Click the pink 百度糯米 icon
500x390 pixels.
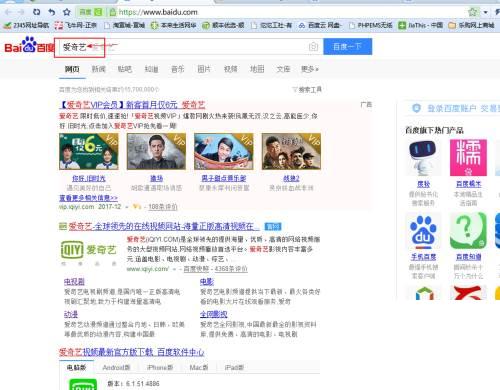click(468, 158)
